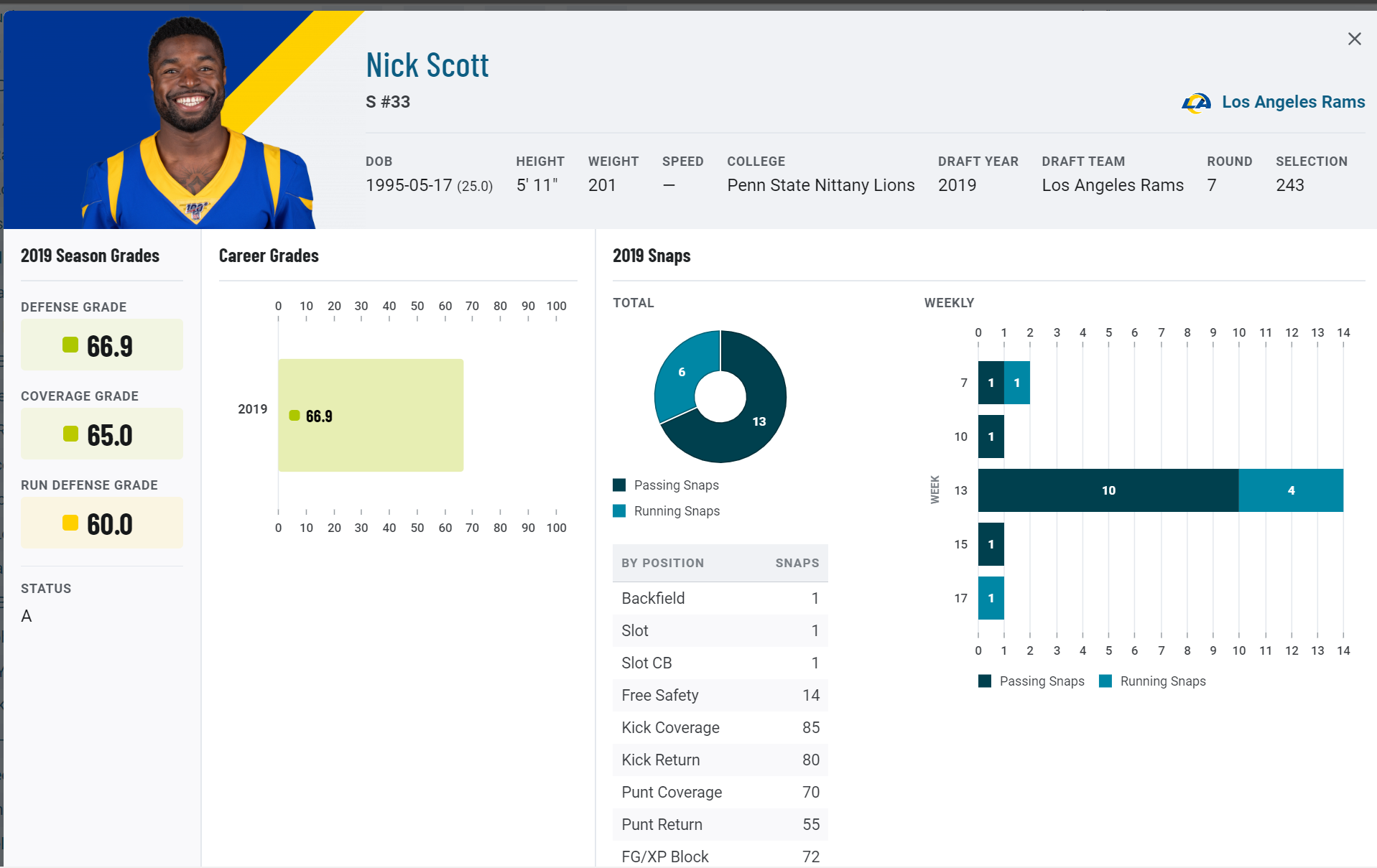Click week 15 passing snaps bar
This screenshot has height=868, width=1377.
click(x=991, y=544)
